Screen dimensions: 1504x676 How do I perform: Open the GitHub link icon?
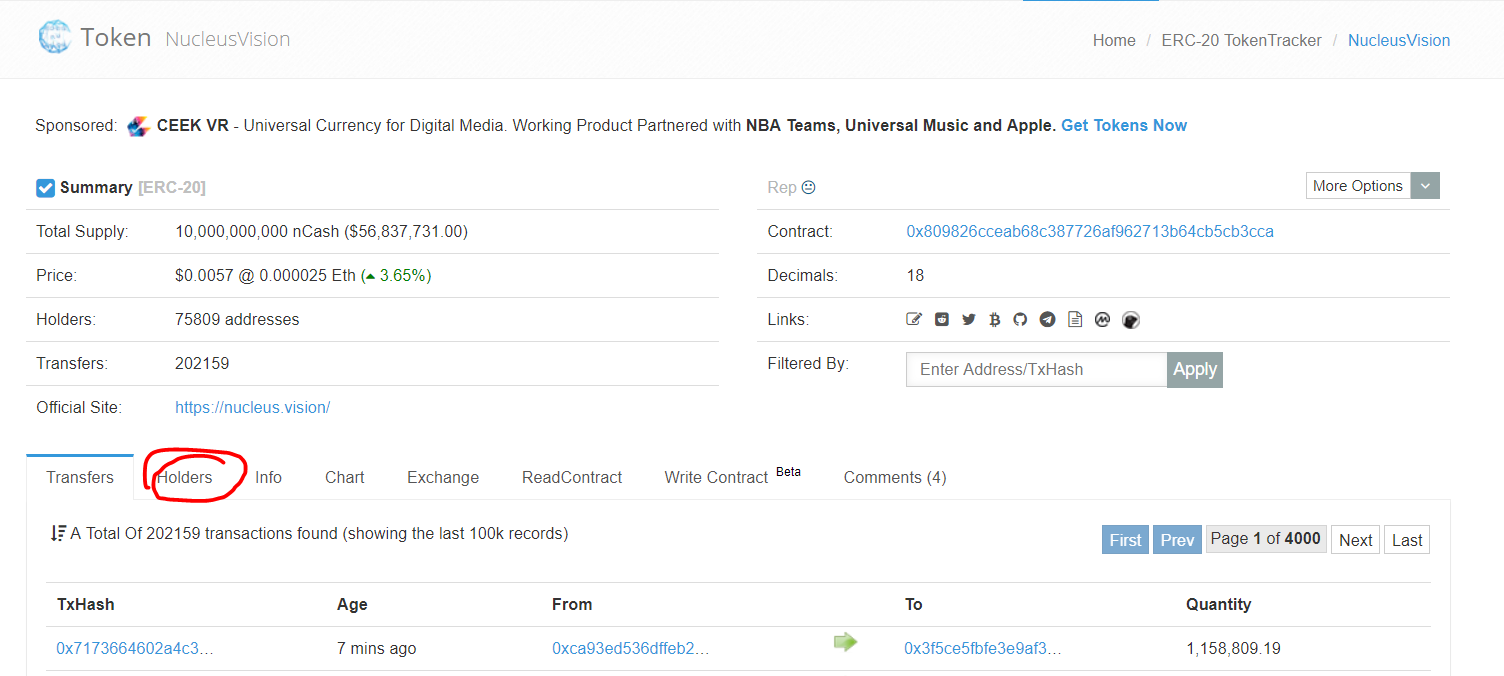[x=1020, y=319]
